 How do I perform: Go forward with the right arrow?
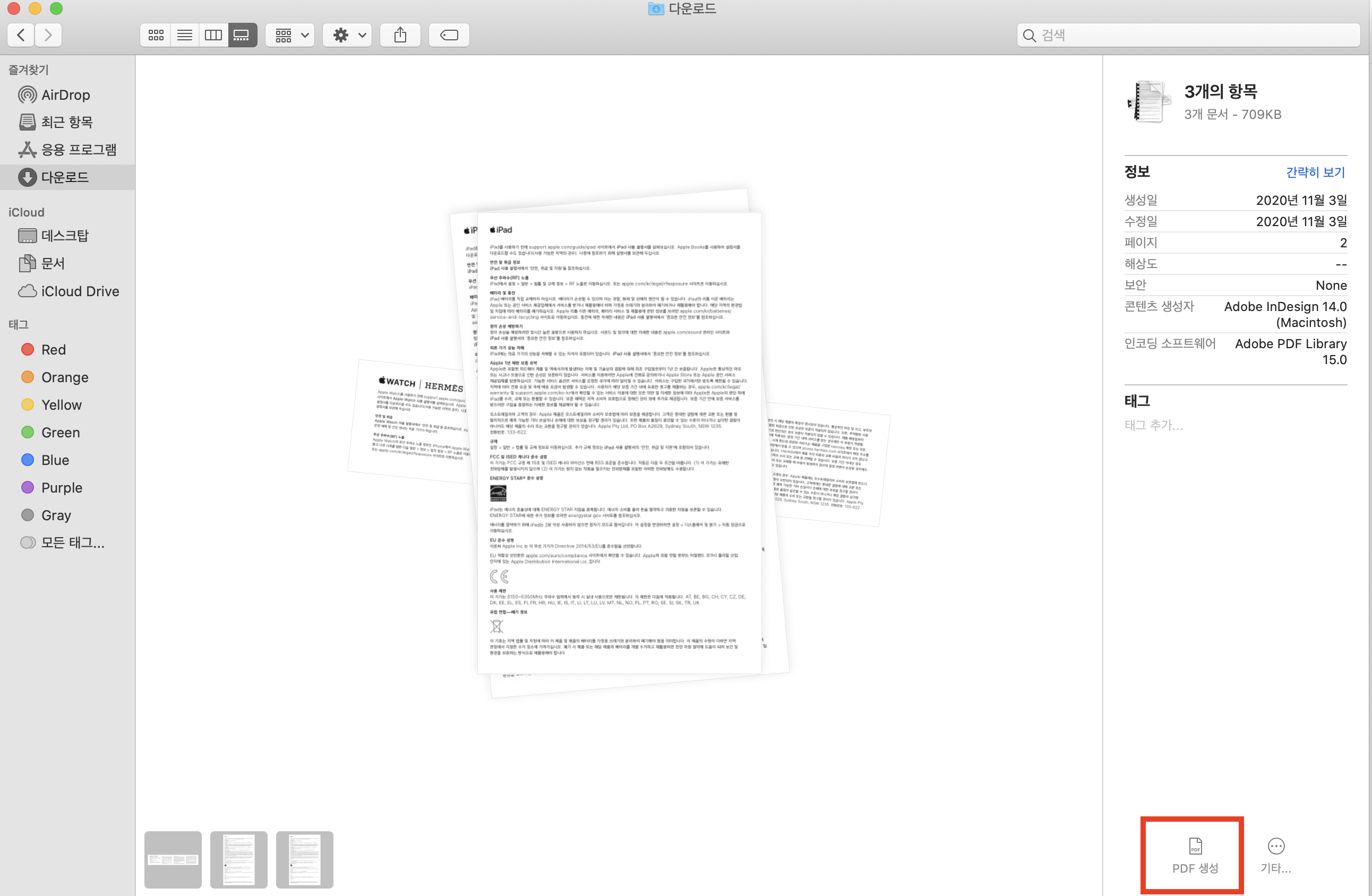(x=48, y=35)
